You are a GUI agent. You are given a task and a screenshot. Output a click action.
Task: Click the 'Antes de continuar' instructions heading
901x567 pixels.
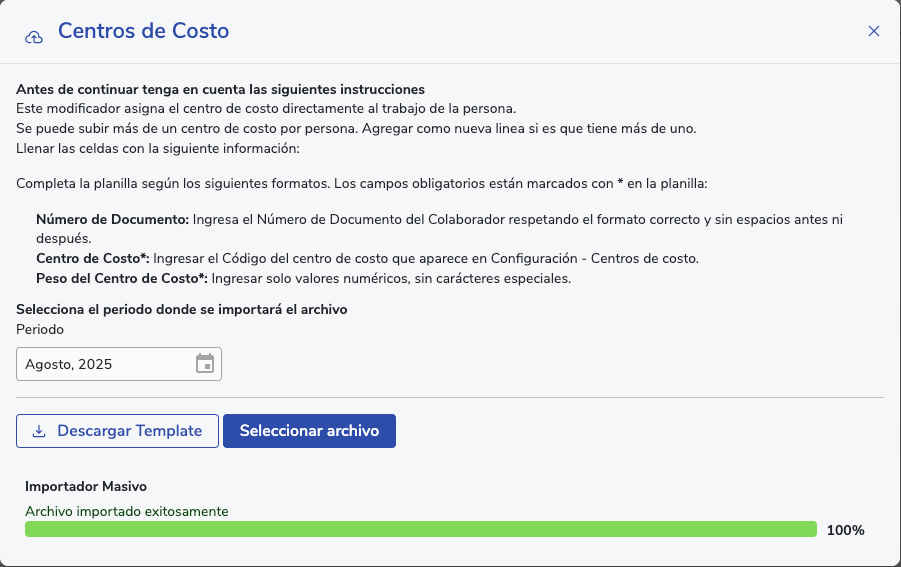220,89
